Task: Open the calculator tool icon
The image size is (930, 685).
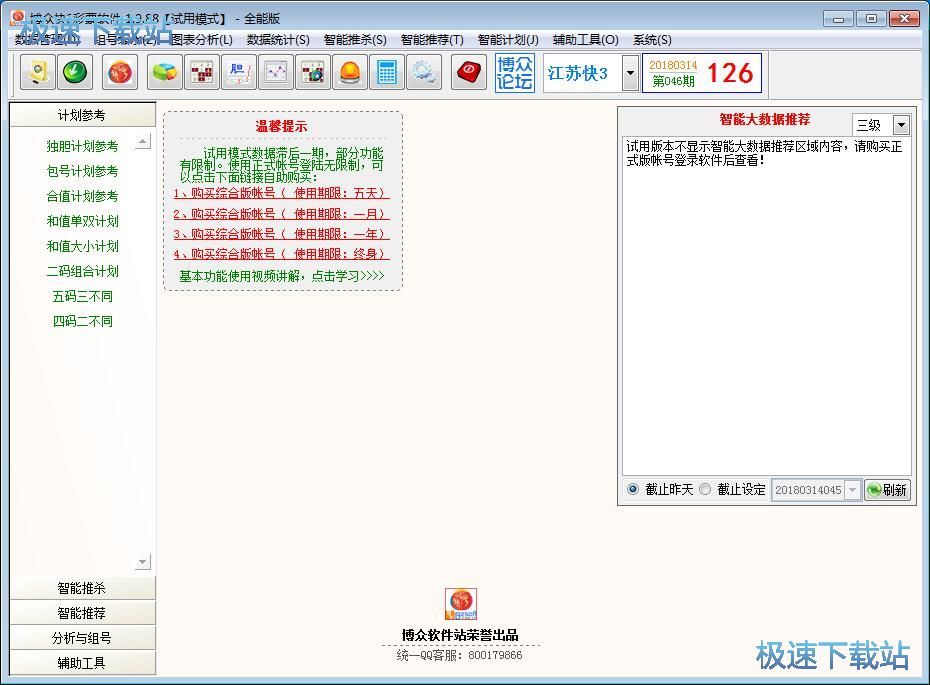Action: pyautogui.click(x=386, y=72)
